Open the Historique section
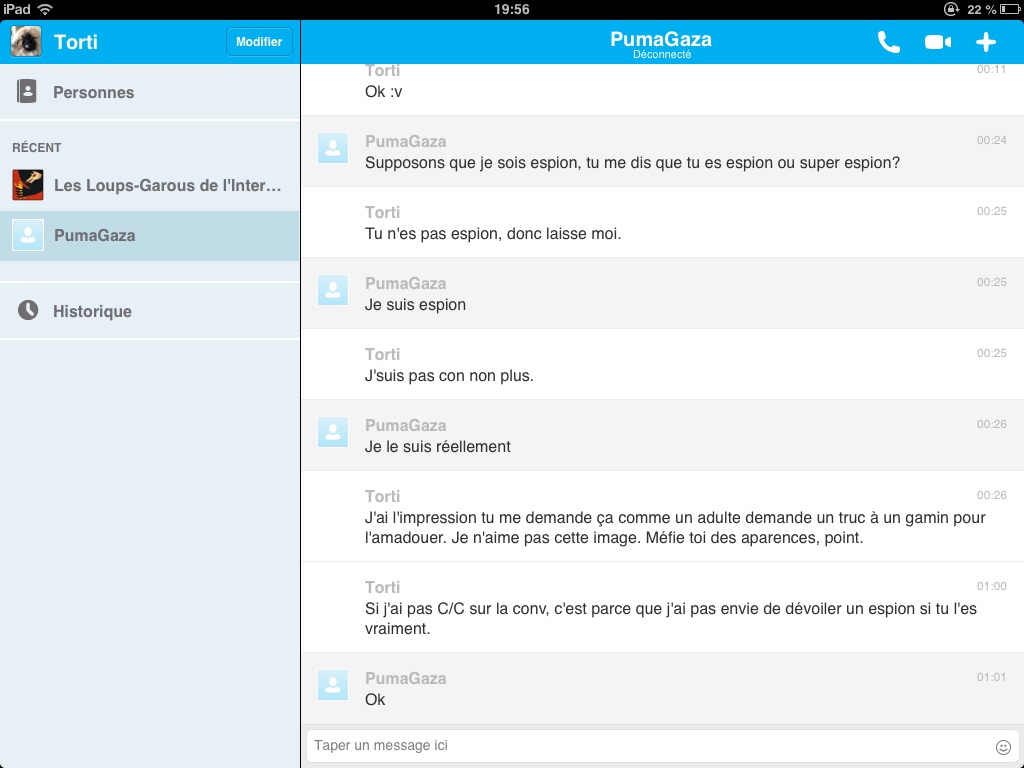The image size is (1024, 768). pyautogui.click(x=93, y=312)
